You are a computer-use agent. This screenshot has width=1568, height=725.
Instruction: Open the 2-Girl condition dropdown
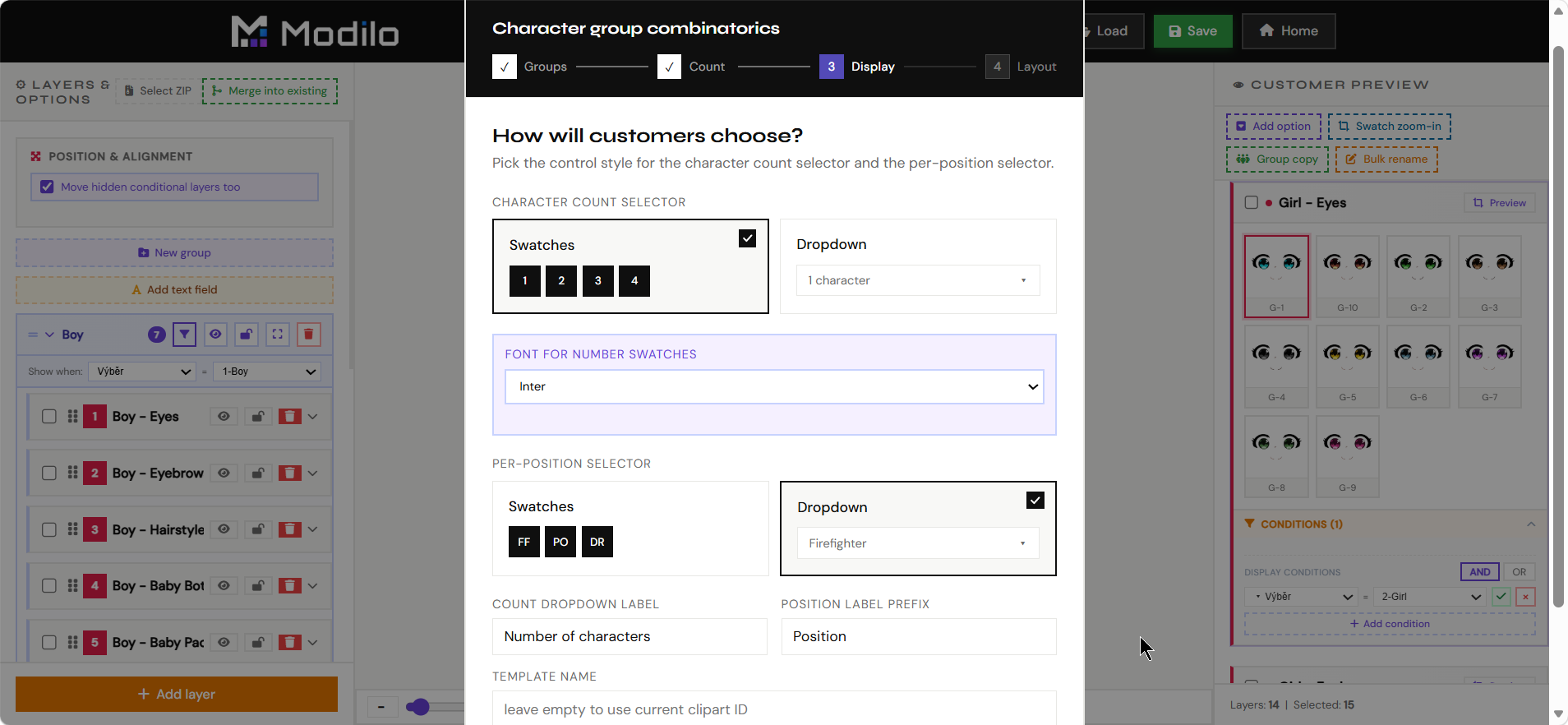pyautogui.click(x=1431, y=597)
